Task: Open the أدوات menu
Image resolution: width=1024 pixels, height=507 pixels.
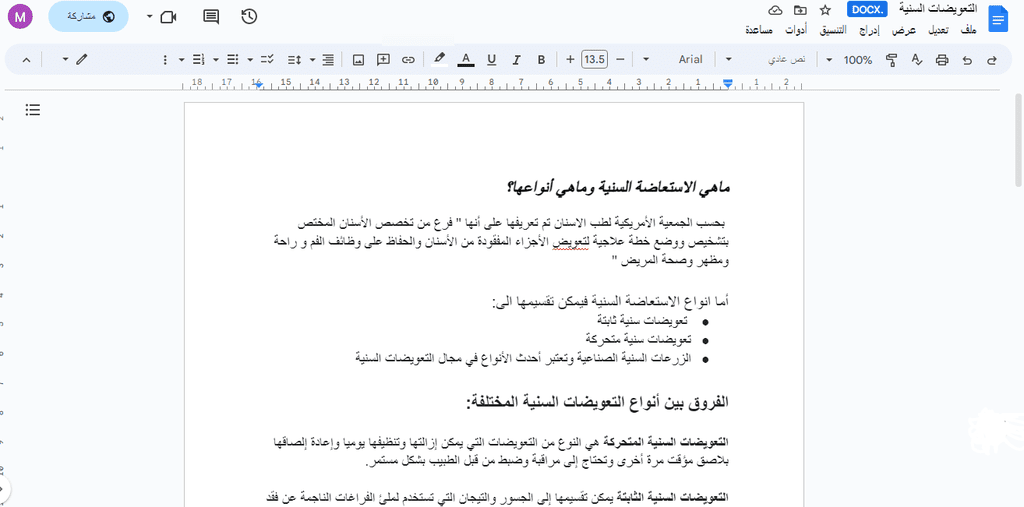Action: [x=795, y=31]
